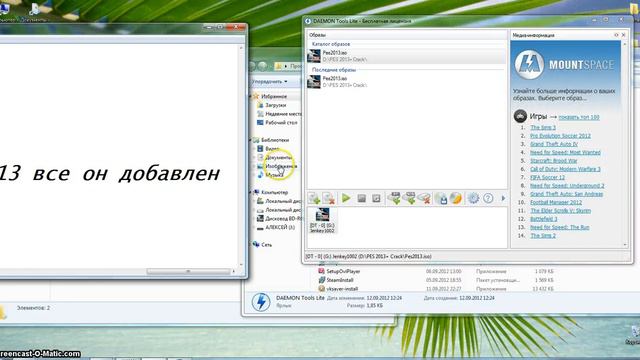
Task: Open Need for Speed: The Run link
Action: [560, 227]
